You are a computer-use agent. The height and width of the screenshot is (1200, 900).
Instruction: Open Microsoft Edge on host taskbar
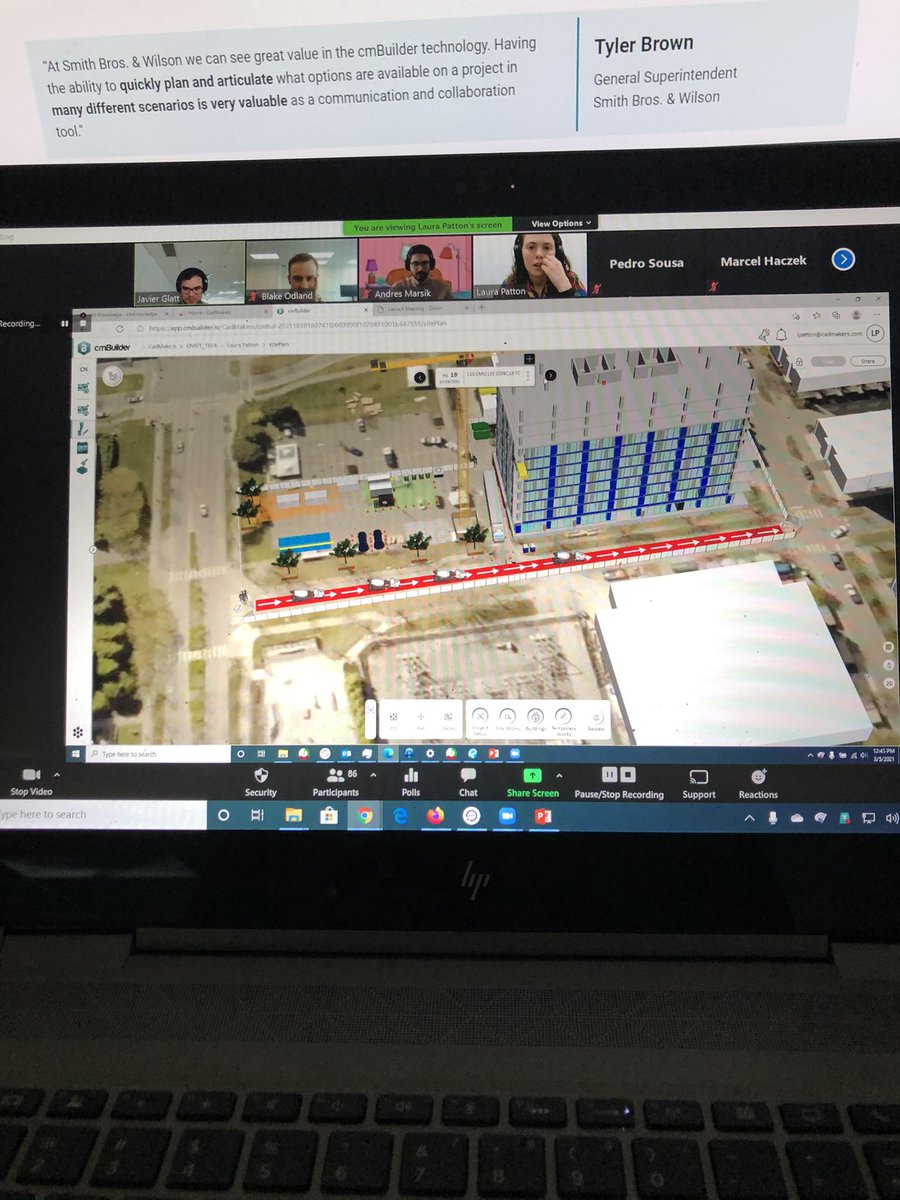click(400, 816)
